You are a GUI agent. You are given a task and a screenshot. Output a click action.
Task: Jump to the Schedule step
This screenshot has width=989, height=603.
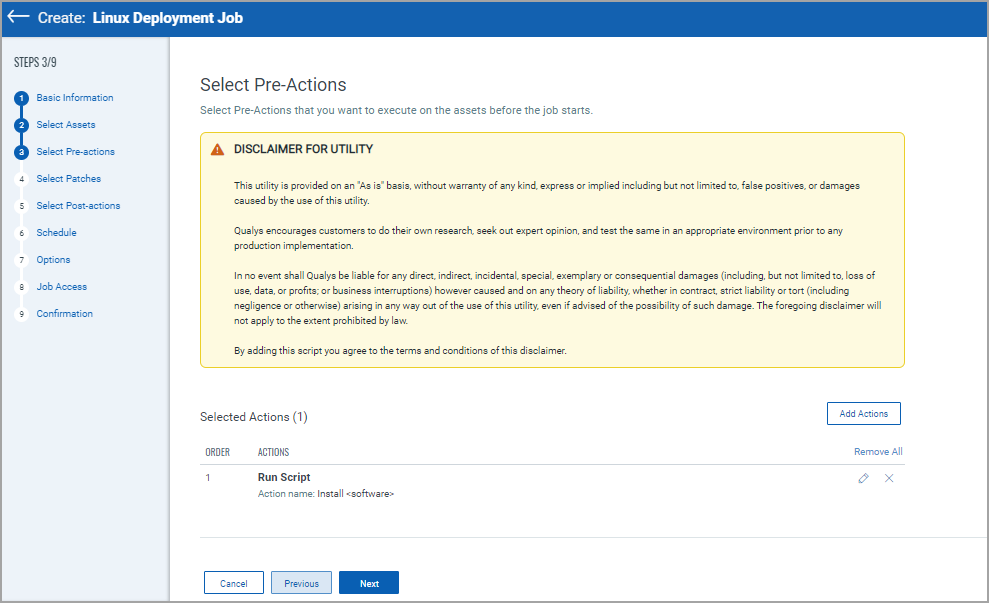(56, 232)
